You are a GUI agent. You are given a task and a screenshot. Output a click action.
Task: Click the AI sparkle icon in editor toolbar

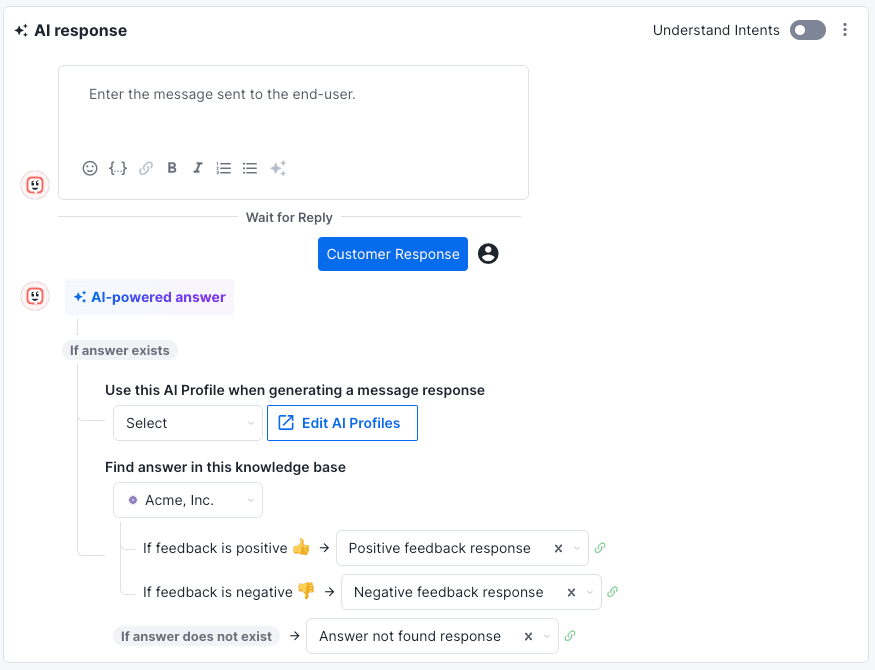[x=277, y=168]
